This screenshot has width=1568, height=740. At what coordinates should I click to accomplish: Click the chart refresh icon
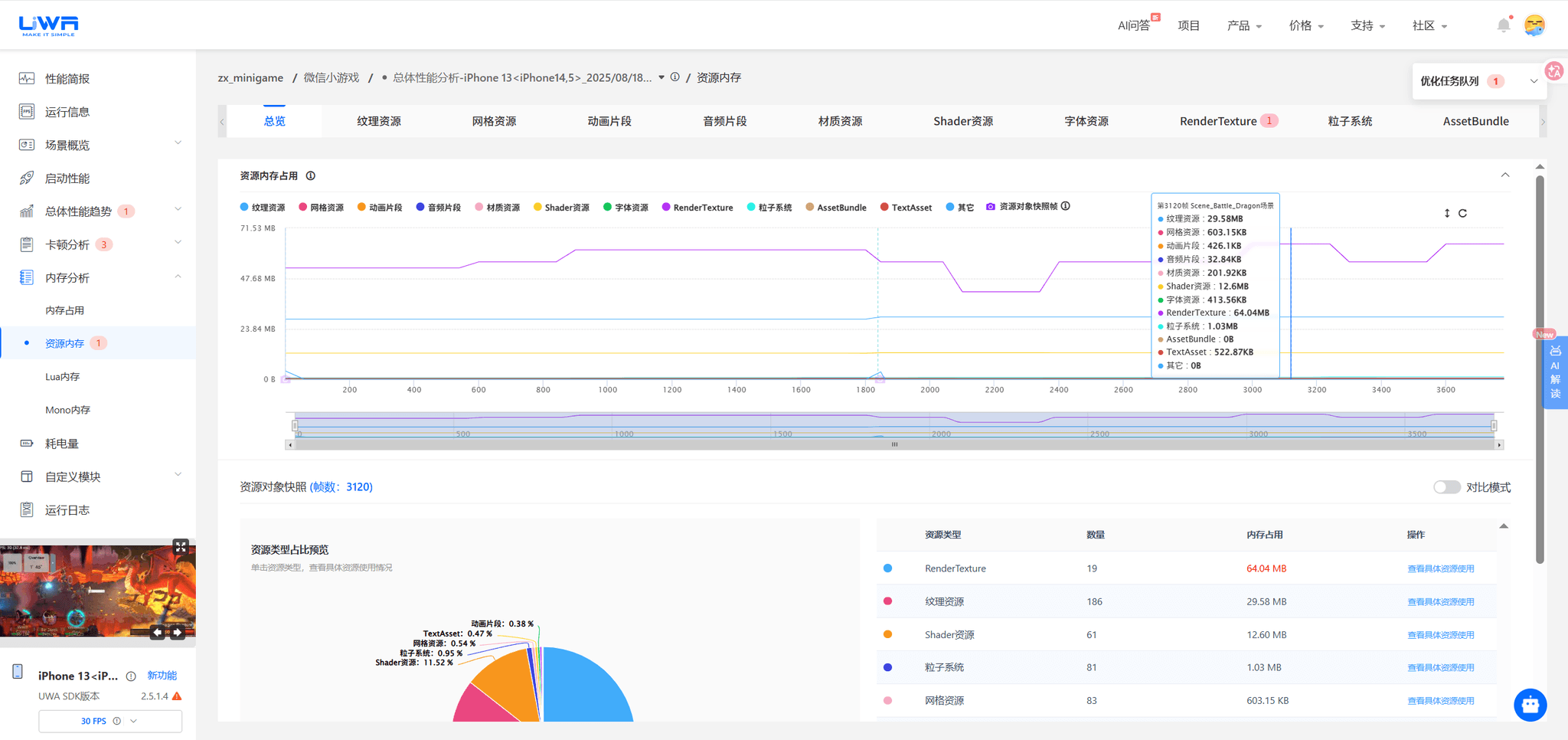[x=1462, y=214]
